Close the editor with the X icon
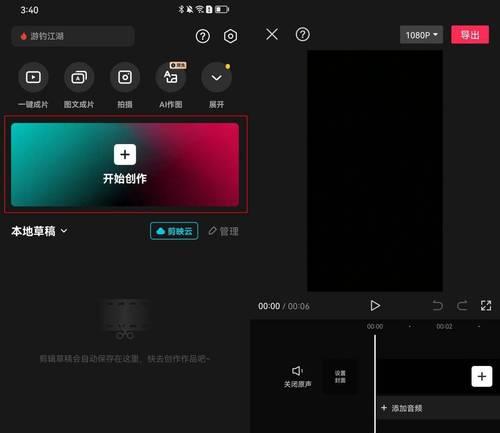 pyautogui.click(x=272, y=34)
